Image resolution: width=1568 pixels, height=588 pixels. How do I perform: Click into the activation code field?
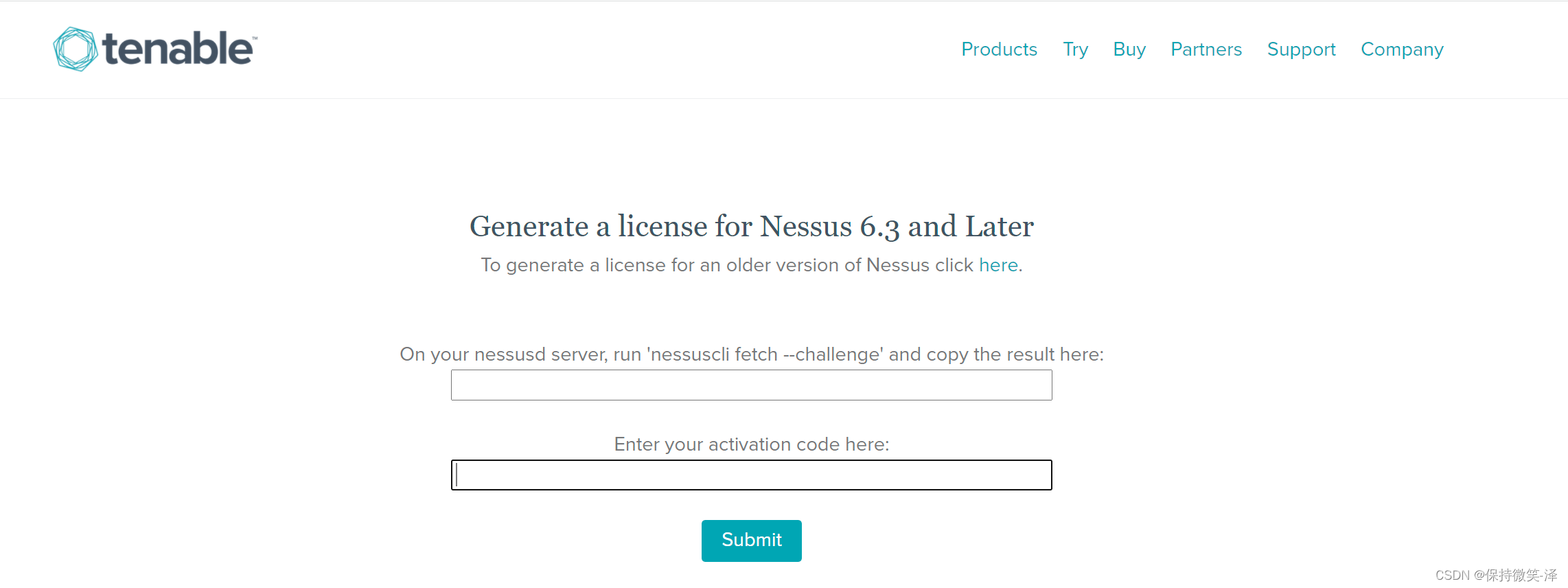pyautogui.click(x=751, y=475)
